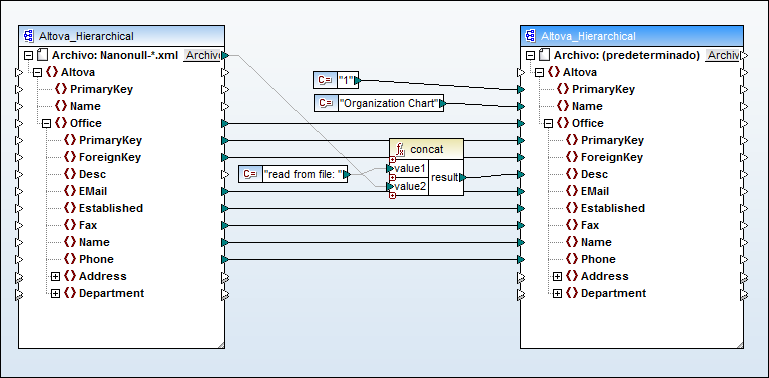Collapse the source Altova node
The width and height of the screenshot is (769, 378).
(x=38, y=73)
